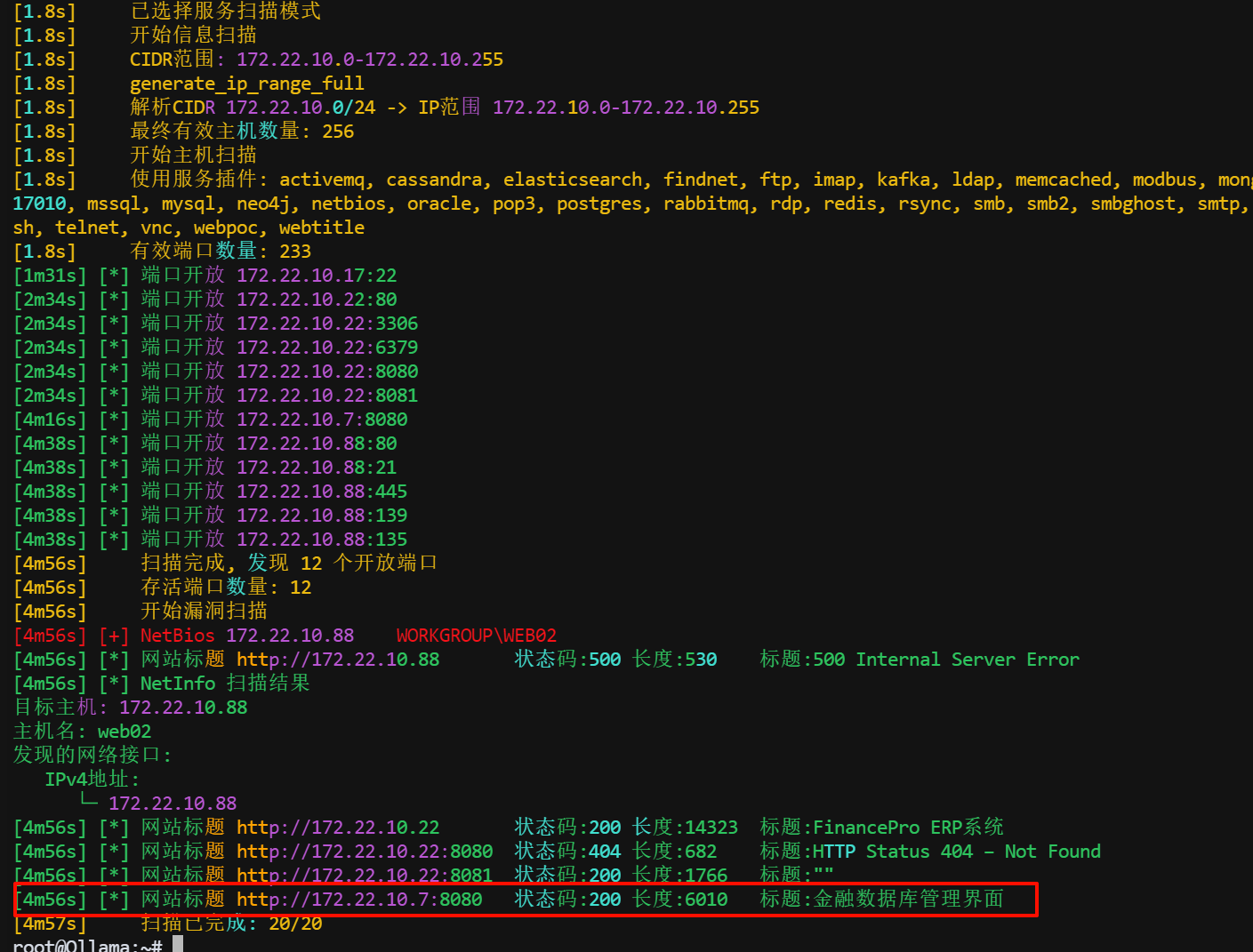Click the FinancePro ERP系统 page title
Screen dimensions: 1253x952
click(907, 828)
